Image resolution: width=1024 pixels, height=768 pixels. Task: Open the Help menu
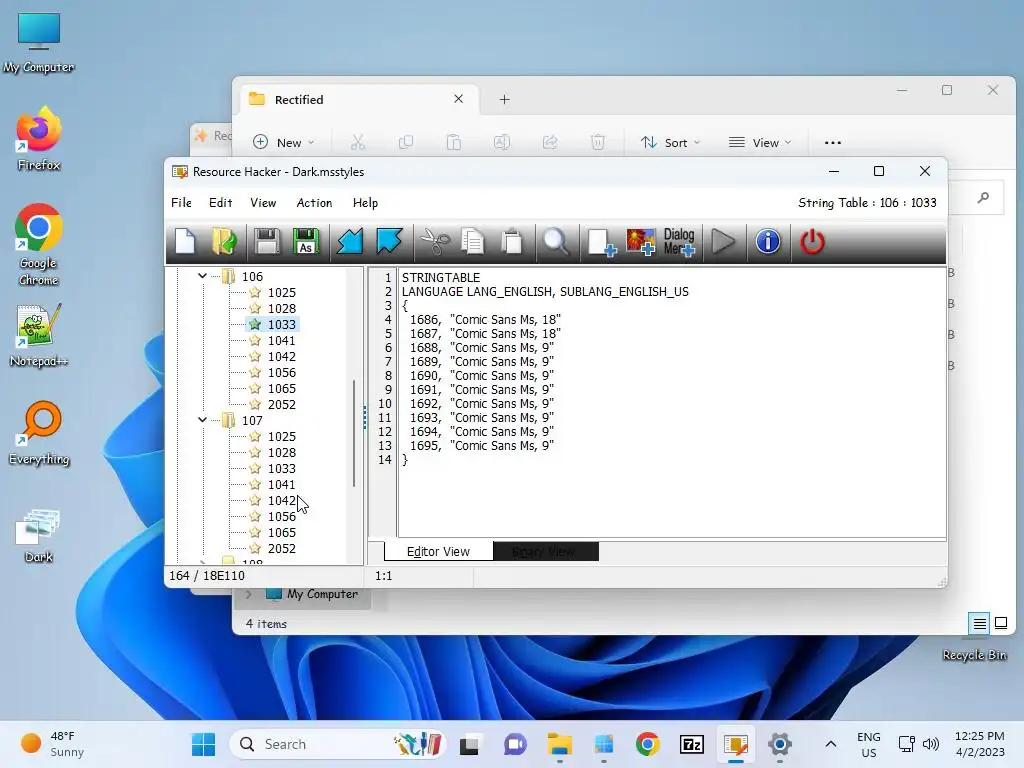[x=365, y=203]
